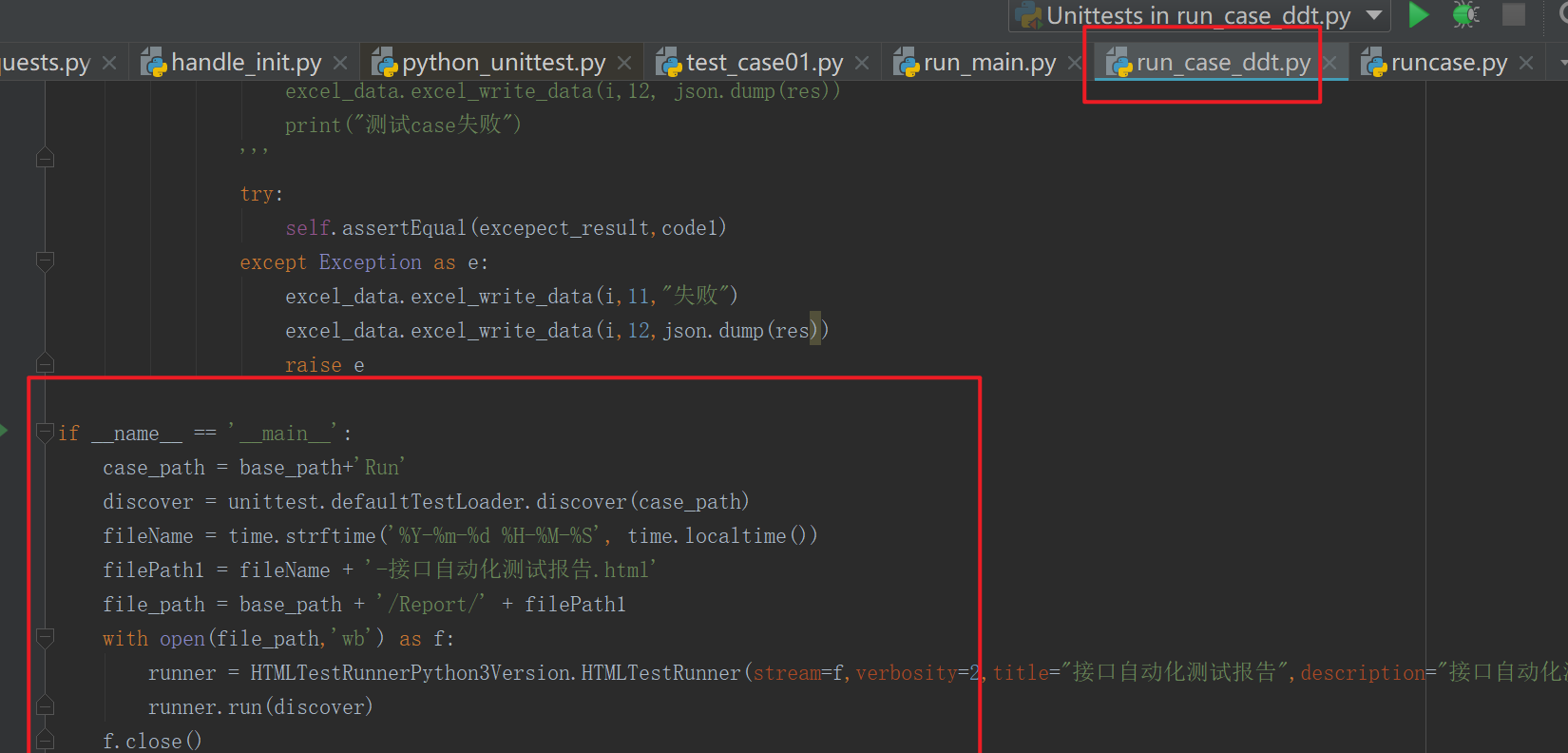This screenshot has width=1568, height=753.
Task: Click the Stop square button
Action: pos(1514,14)
